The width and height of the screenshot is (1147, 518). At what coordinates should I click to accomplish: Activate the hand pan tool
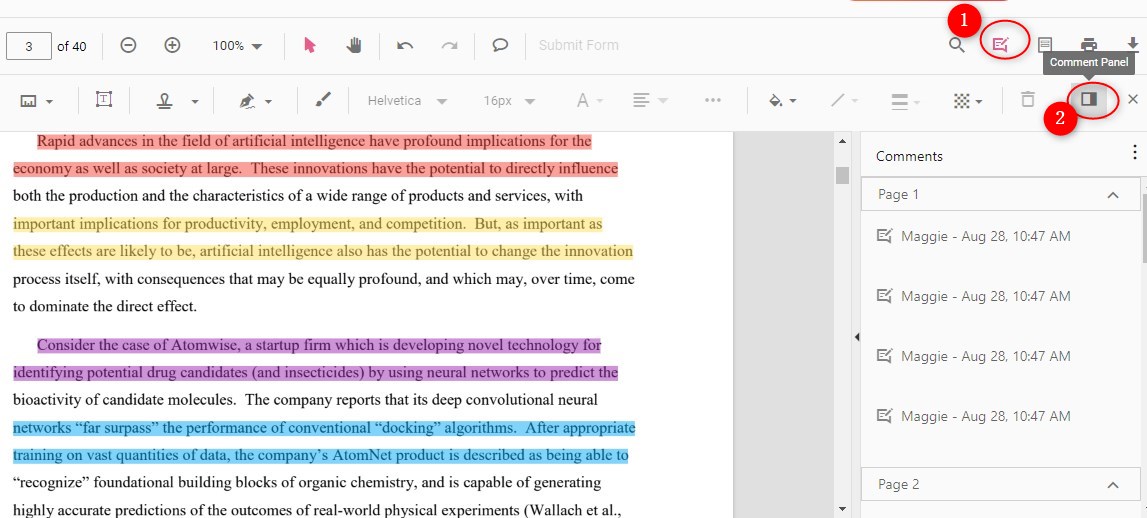click(354, 45)
